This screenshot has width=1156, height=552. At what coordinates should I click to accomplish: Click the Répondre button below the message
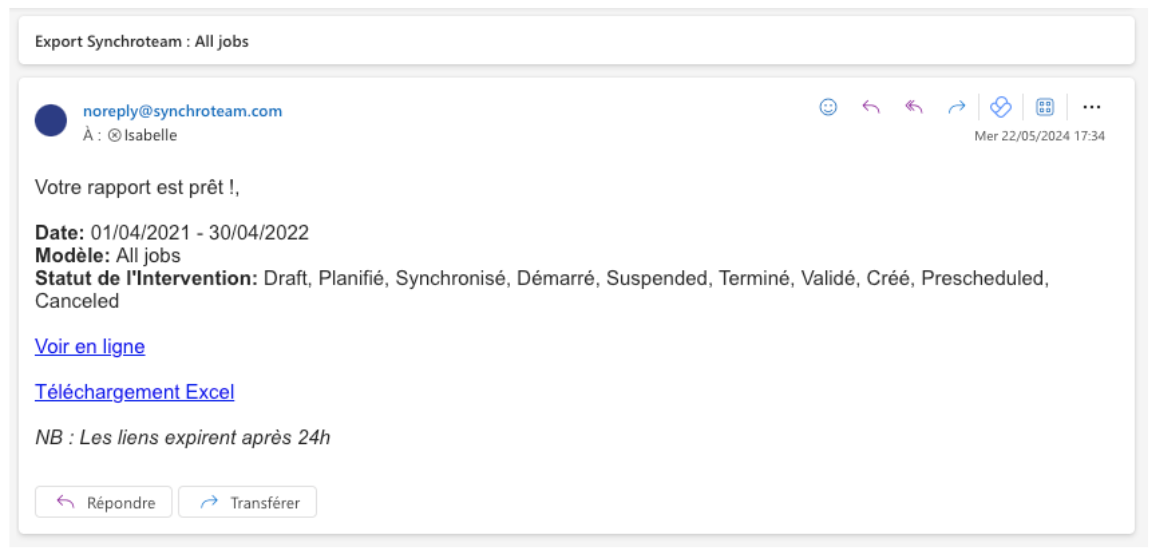tap(103, 502)
